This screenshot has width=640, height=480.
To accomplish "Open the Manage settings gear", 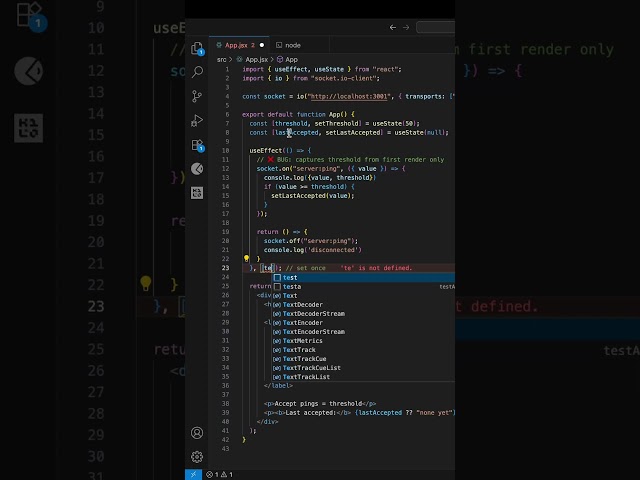I will click(197, 457).
